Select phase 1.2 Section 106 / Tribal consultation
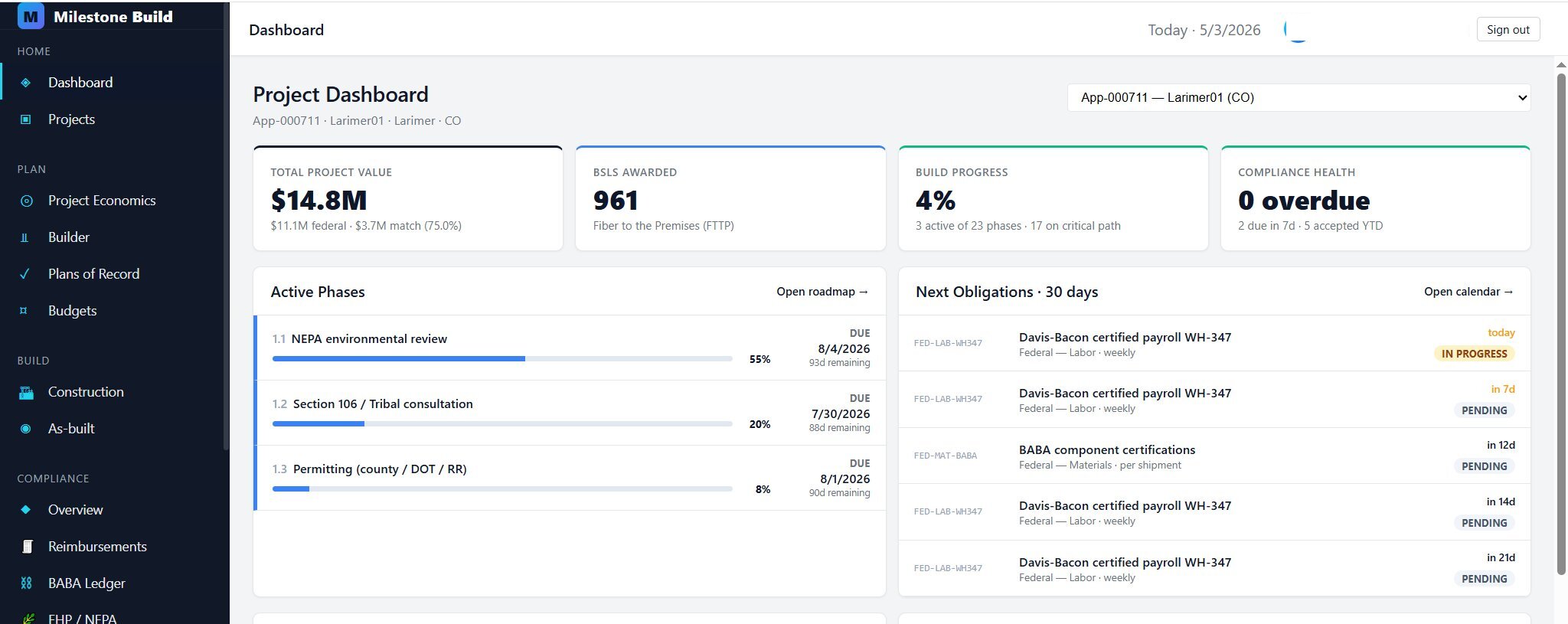1568x624 pixels. tap(570, 413)
